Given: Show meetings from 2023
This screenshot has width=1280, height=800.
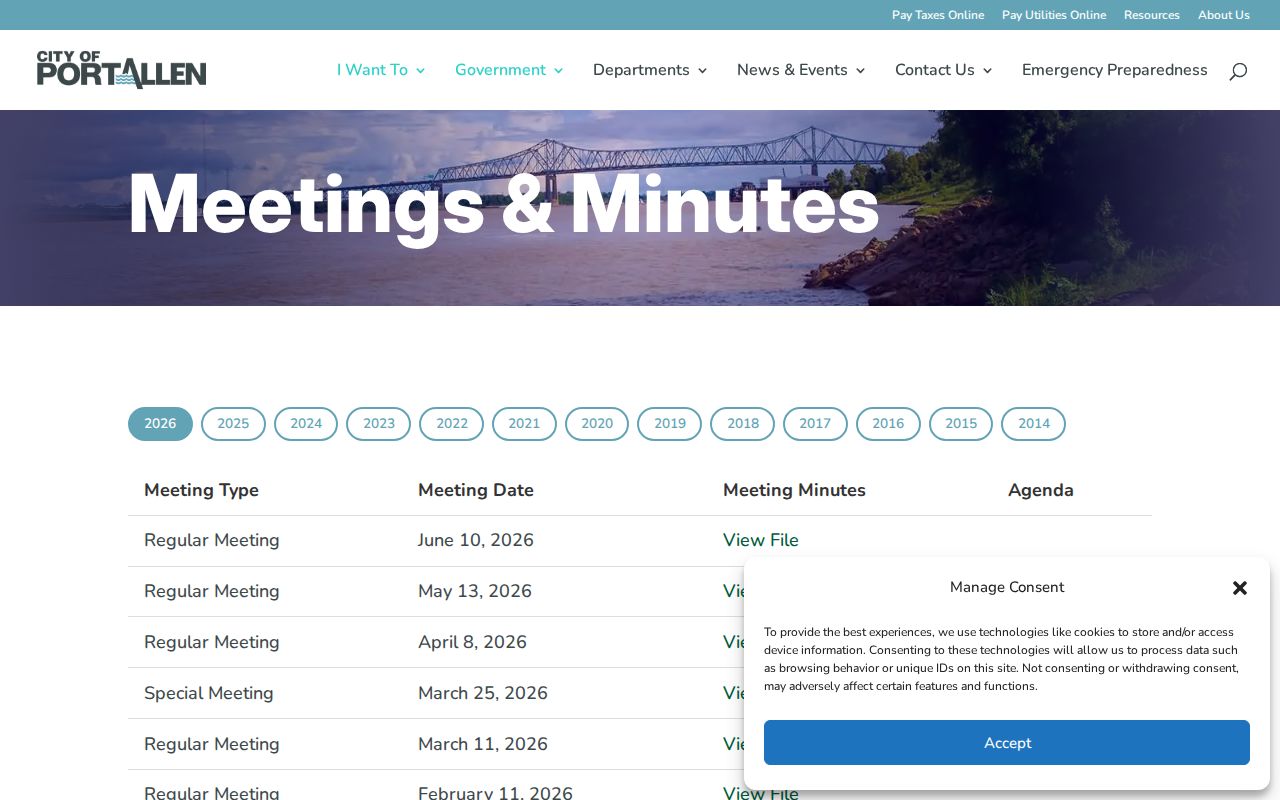Looking at the screenshot, I should [x=379, y=424].
